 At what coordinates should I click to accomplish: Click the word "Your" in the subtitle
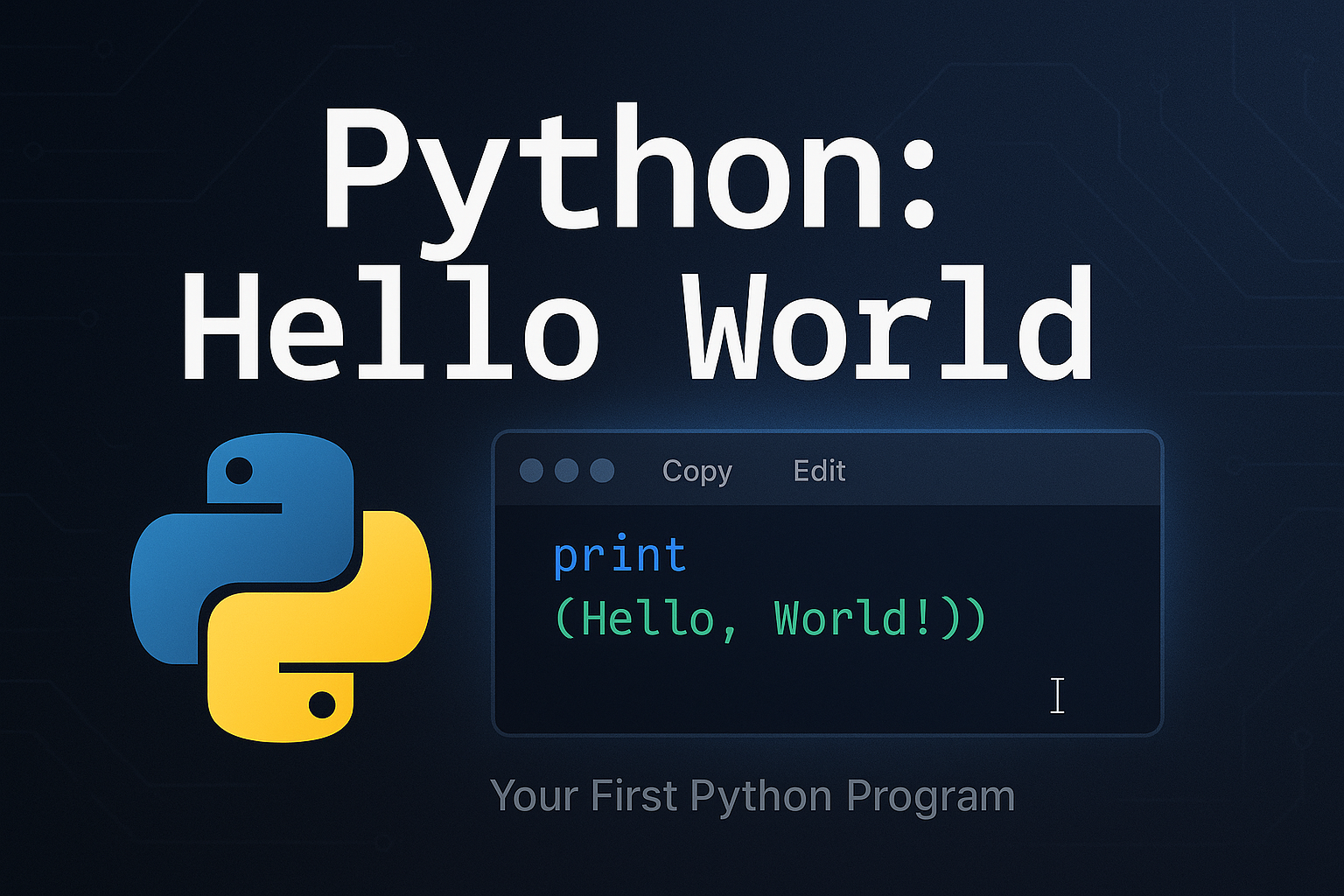click(x=534, y=796)
